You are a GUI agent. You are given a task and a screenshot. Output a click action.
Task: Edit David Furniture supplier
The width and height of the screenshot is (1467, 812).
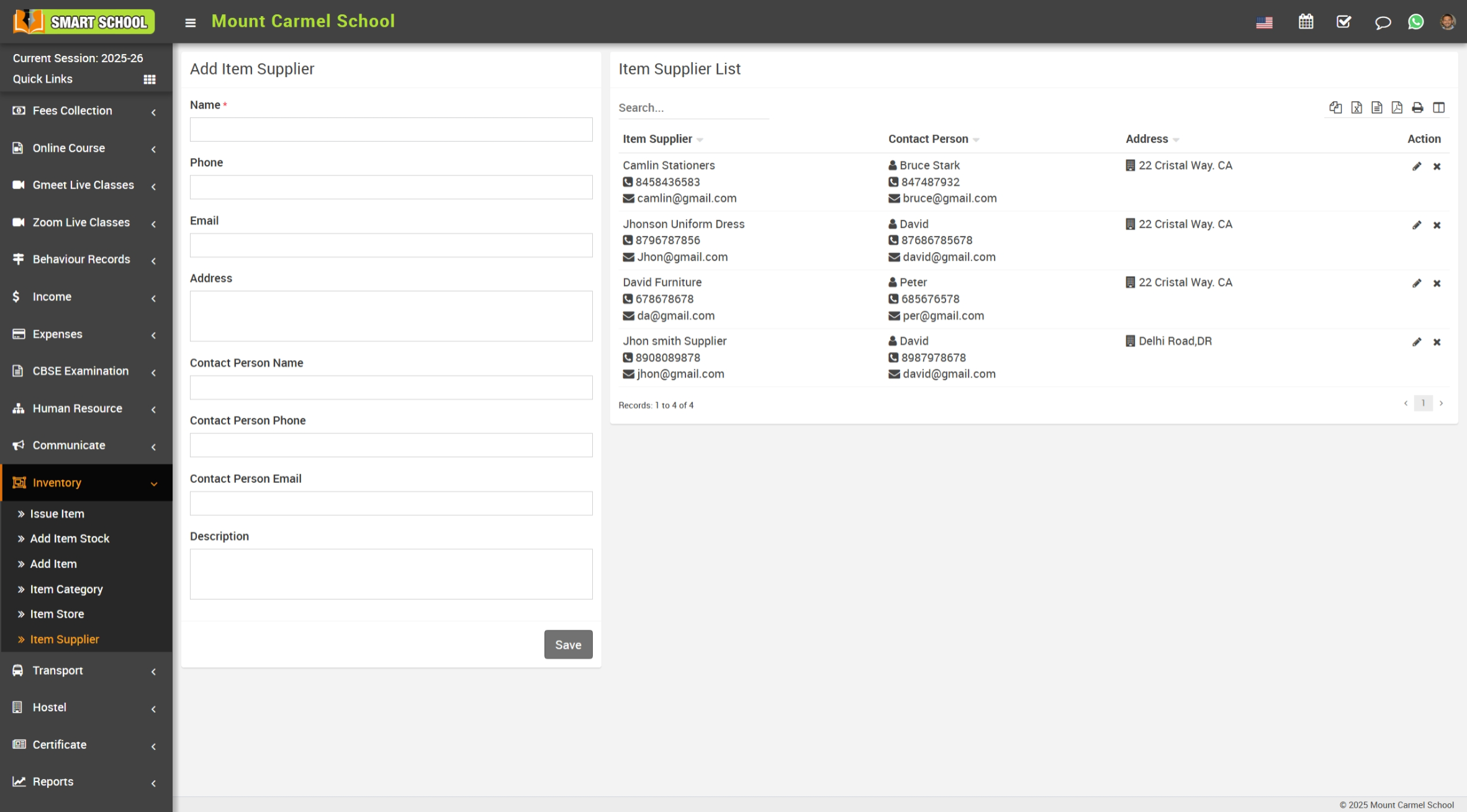[1417, 284]
